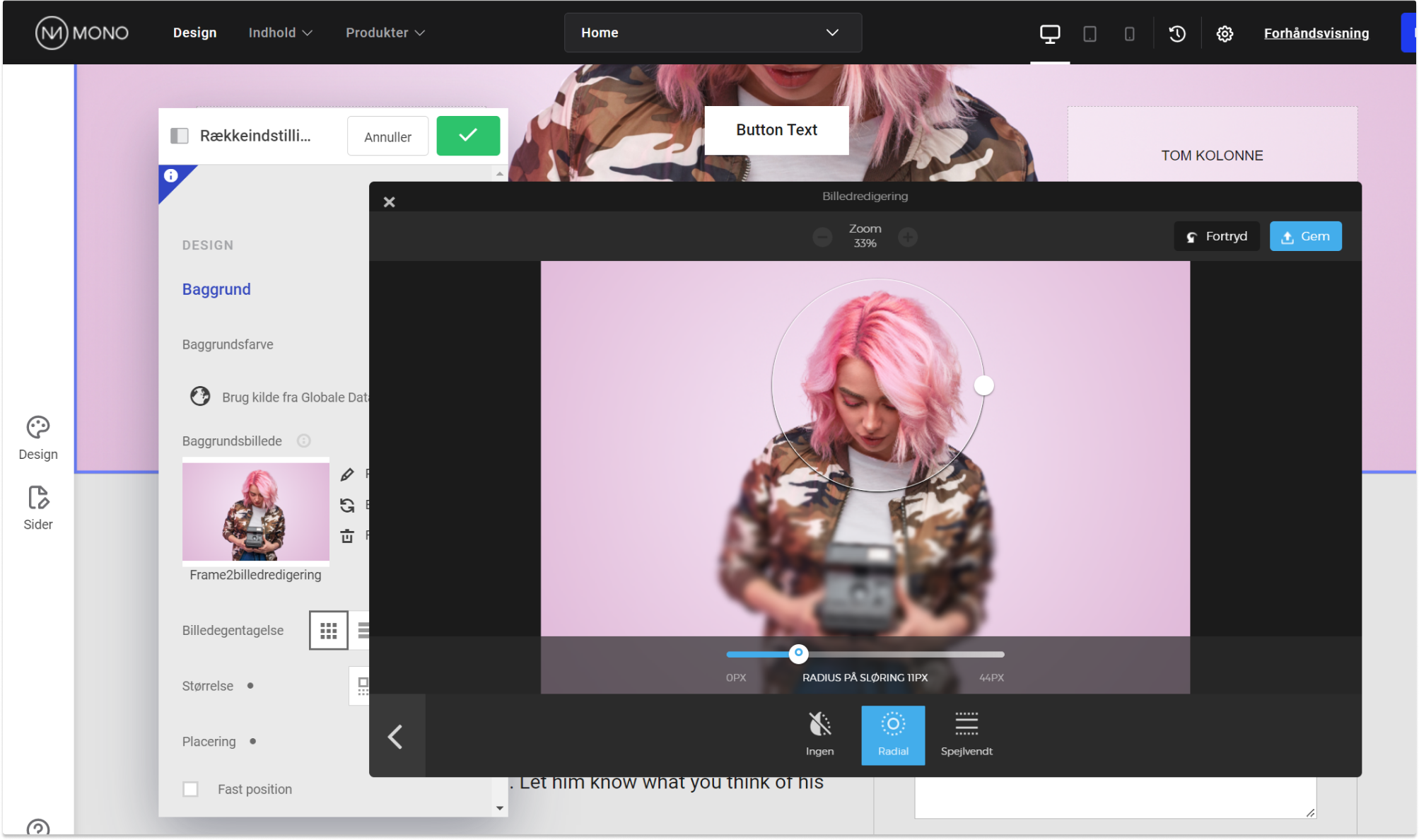
Task: Click the zoom in plus icon
Action: (908, 237)
